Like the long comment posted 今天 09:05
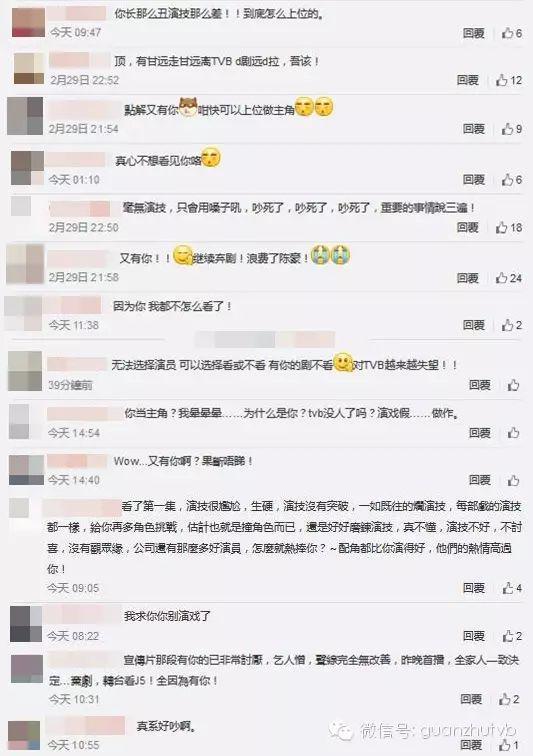 pyautogui.click(x=512, y=588)
